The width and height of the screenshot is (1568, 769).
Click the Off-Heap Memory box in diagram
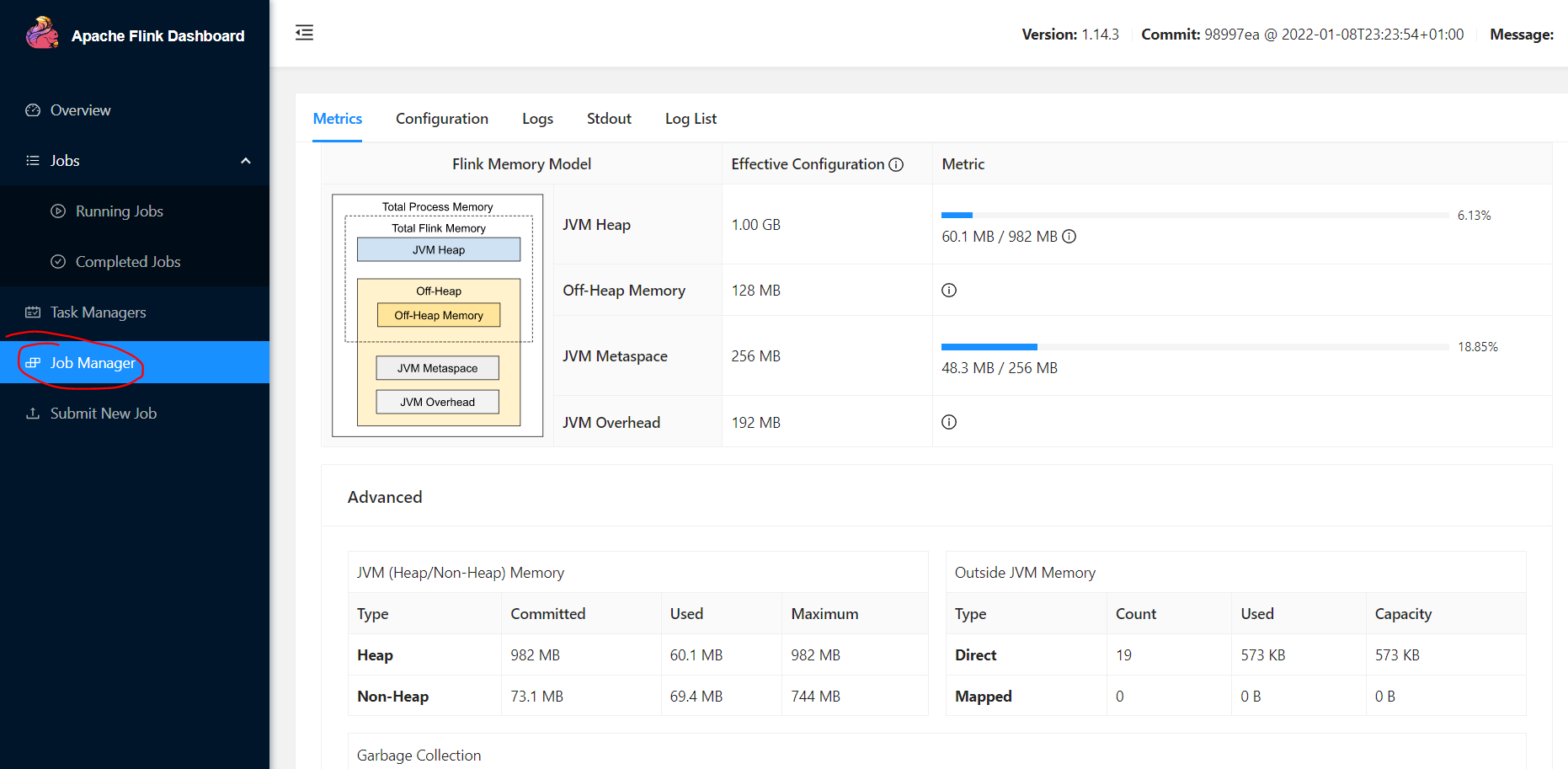pos(439,315)
